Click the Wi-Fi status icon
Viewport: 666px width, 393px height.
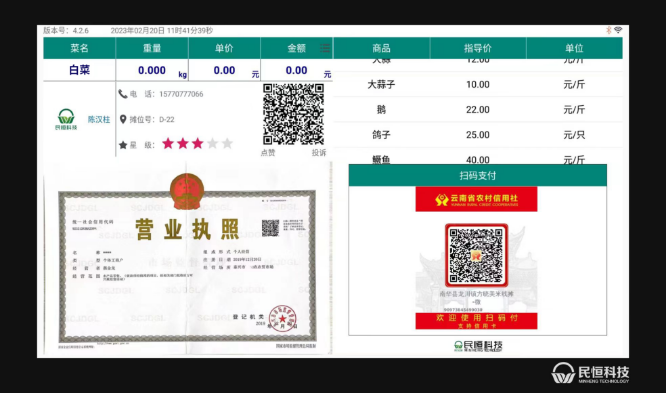618,30
